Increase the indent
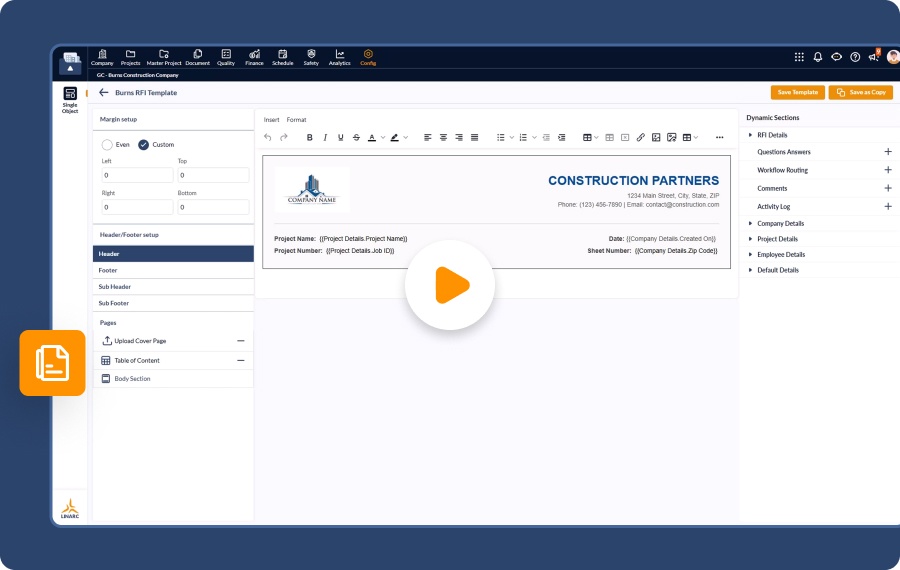Screen dimensions: 900x570 (561, 137)
